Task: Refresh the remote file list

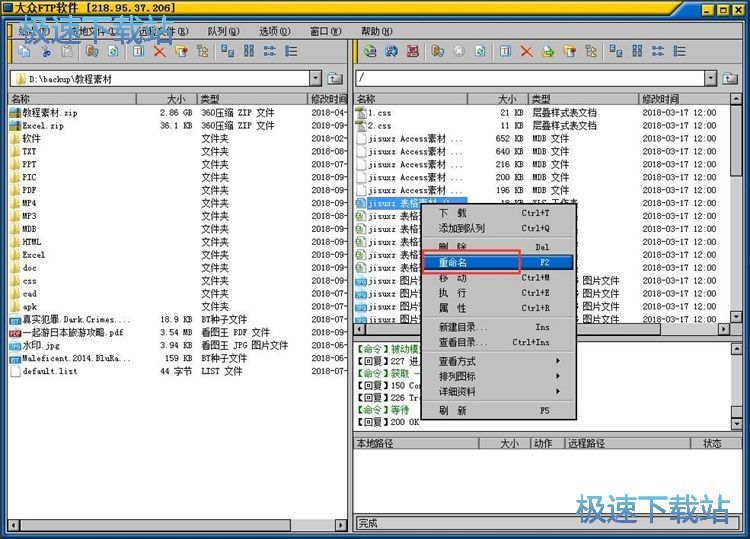Action: point(480,51)
